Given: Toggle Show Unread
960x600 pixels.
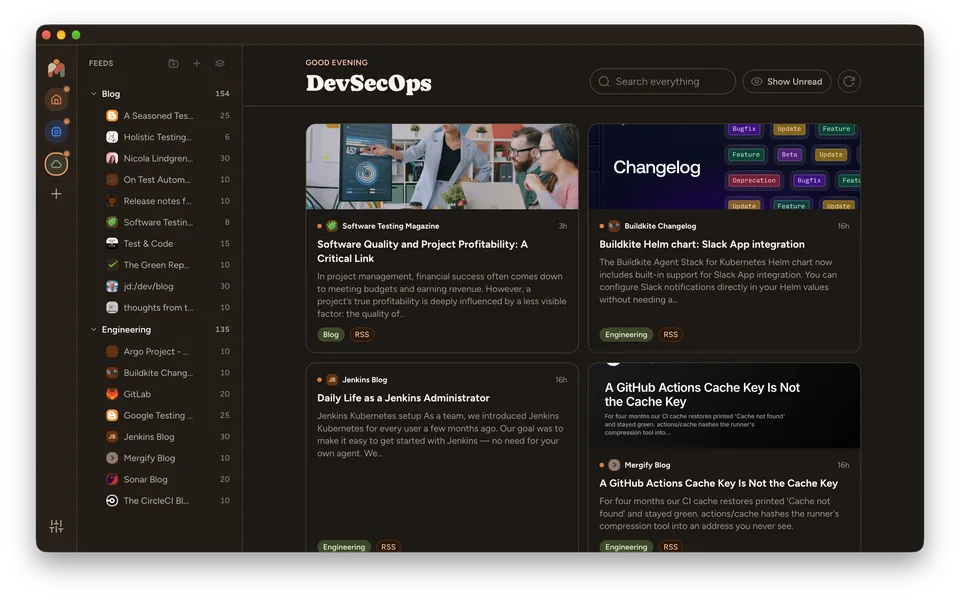Looking at the screenshot, I should [787, 81].
